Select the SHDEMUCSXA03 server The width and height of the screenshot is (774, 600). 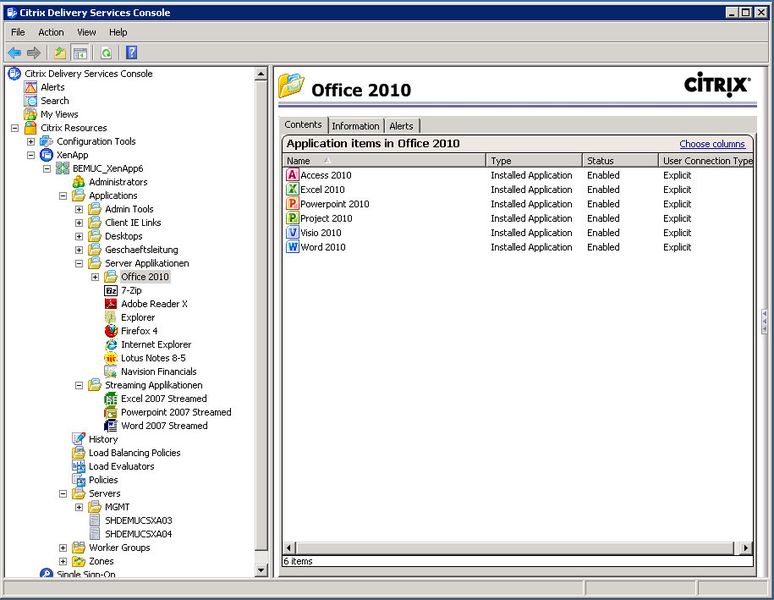tap(138, 521)
